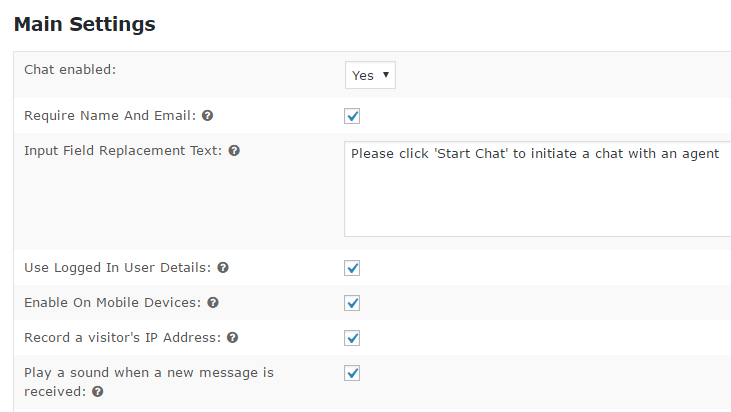The height and width of the screenshot is (412, 731).
Task: Click help icon after 'received:' sound setting
Action: [x=97, y=391]
